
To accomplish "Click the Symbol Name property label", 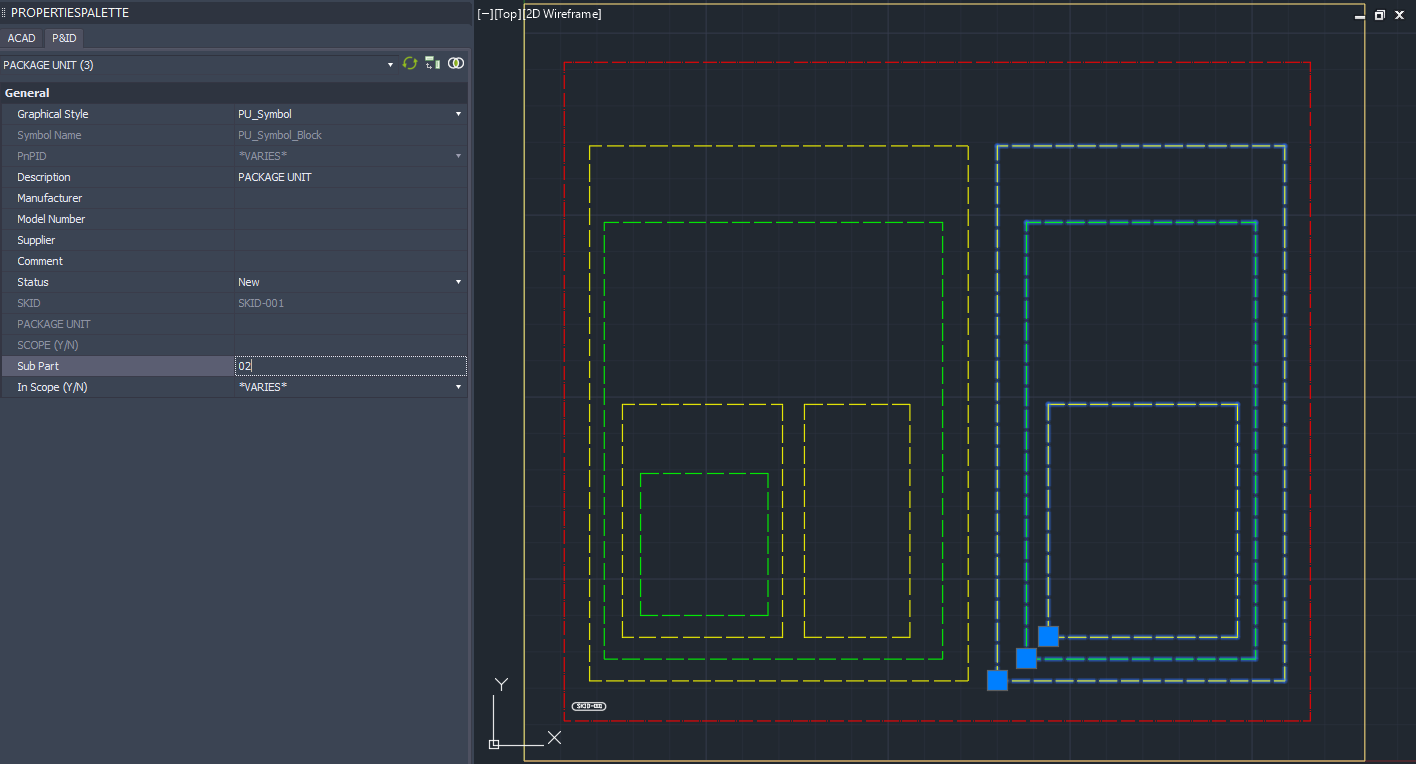I will (x=49, y=135).
